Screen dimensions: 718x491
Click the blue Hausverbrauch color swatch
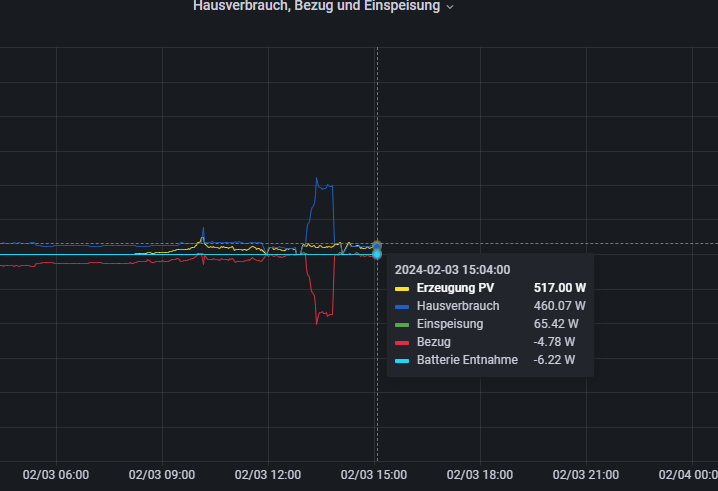click(402, 306)
